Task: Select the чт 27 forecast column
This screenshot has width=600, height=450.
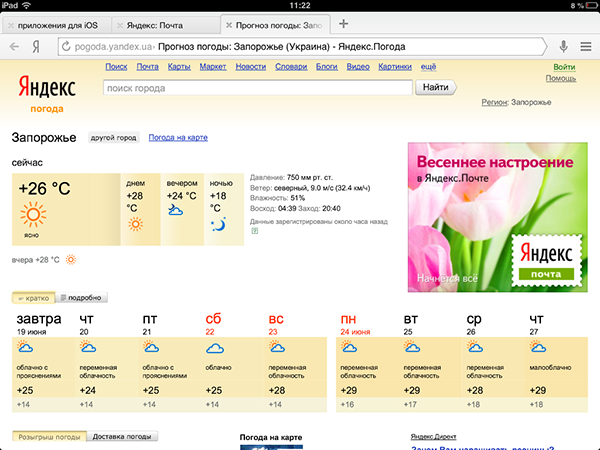Action: pyautogui.click(x=556, y=362)
